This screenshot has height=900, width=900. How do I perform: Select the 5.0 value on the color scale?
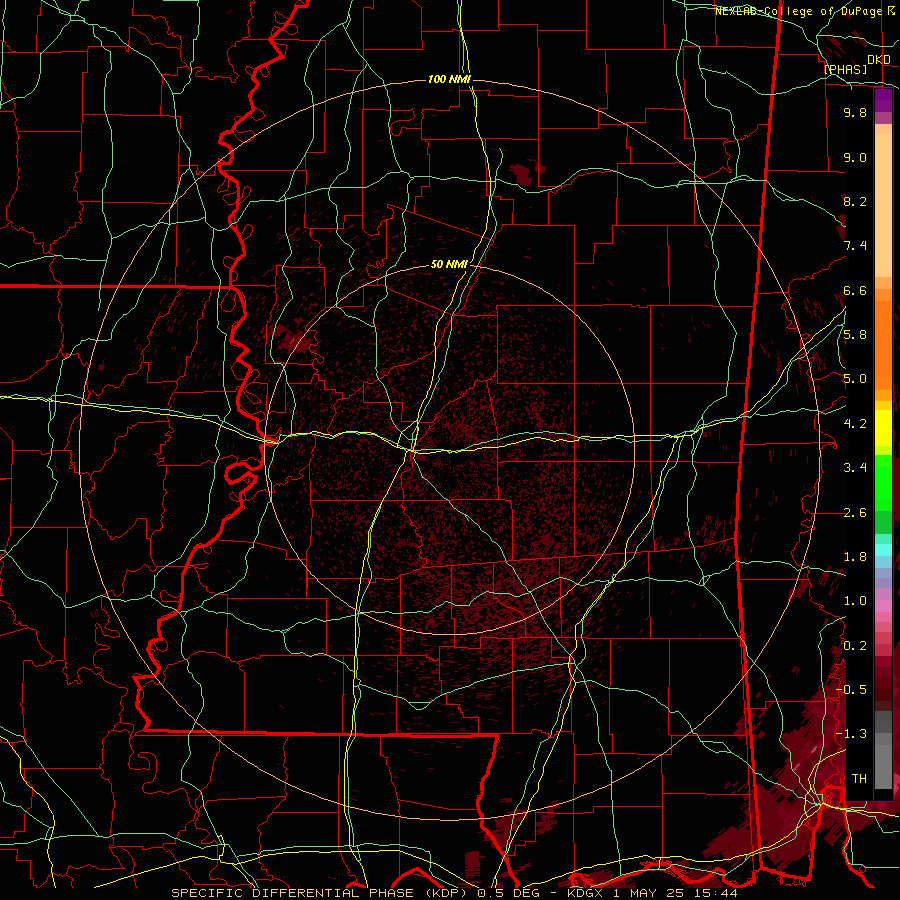(x=855, y=379)
